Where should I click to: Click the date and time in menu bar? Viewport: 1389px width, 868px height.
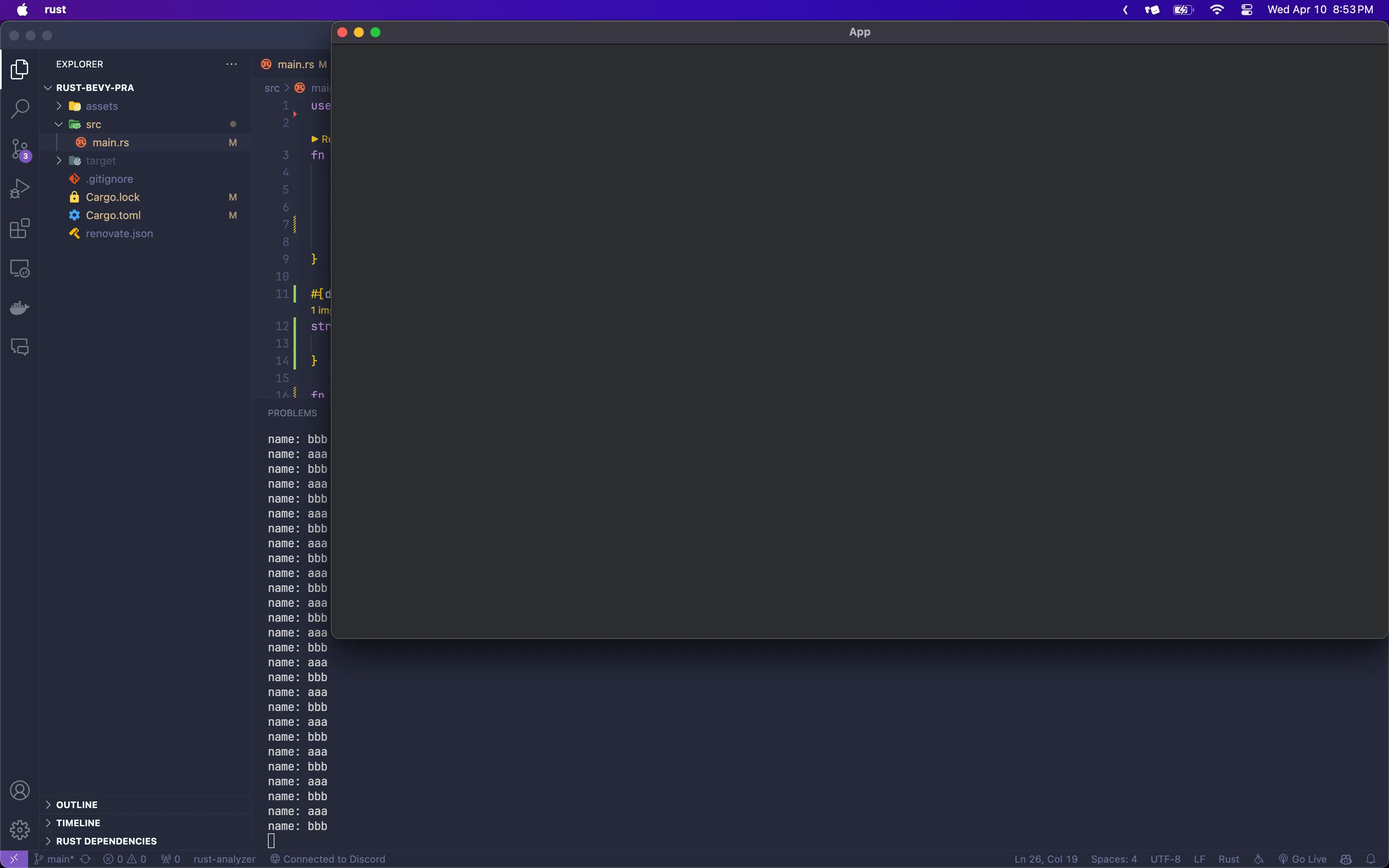[1320, 10]
